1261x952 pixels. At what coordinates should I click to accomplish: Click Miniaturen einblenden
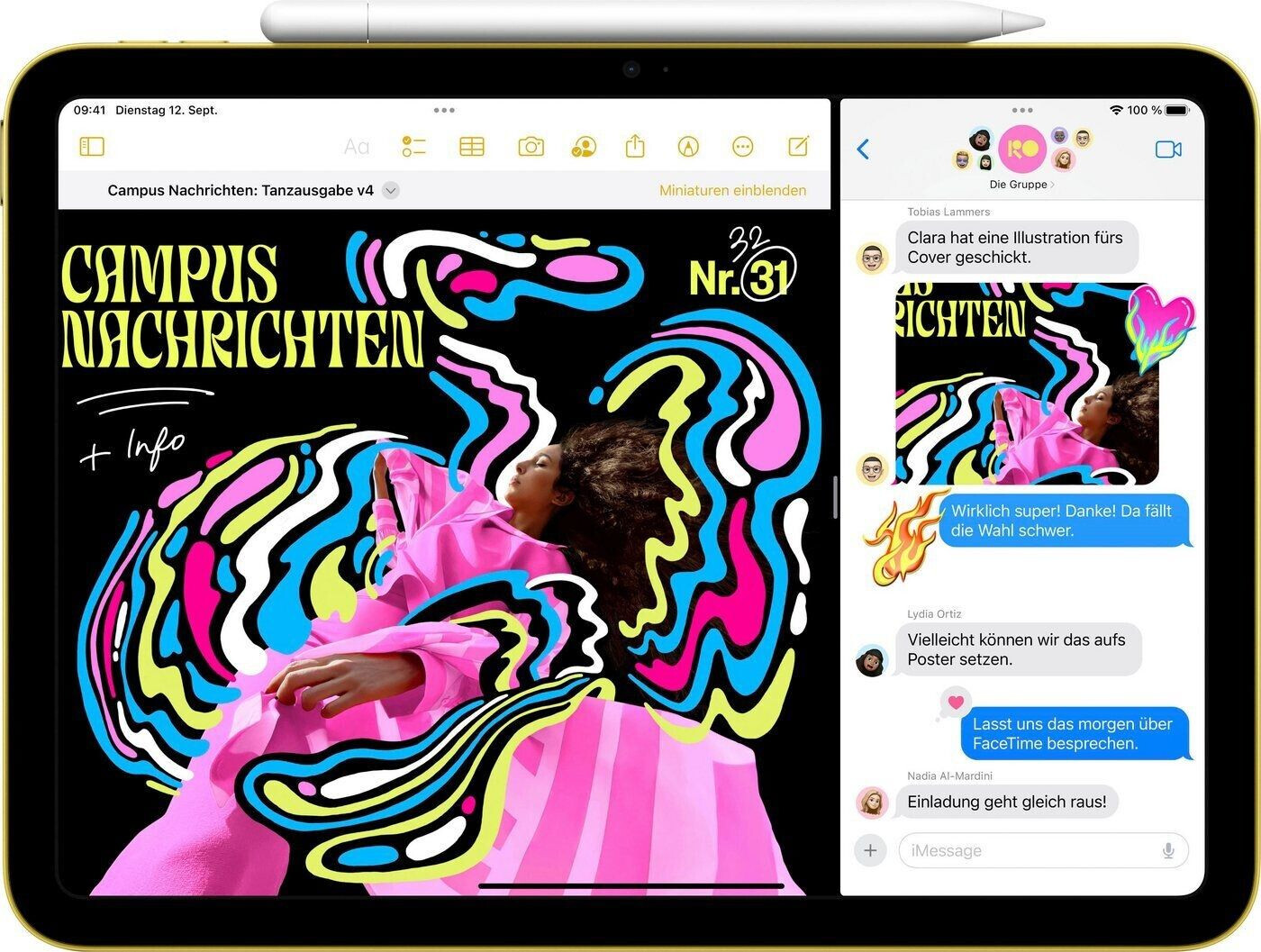(x=732, y=190)
